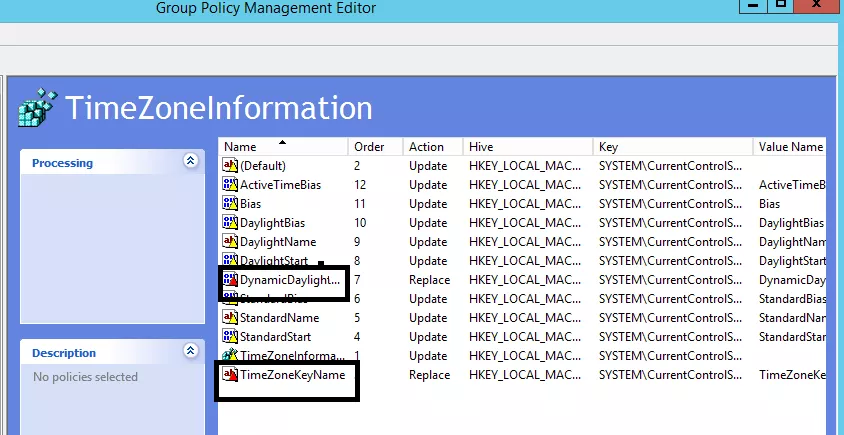844x435 pixels.
Task: Select the Bias entry name
Action: click(250, 204)
